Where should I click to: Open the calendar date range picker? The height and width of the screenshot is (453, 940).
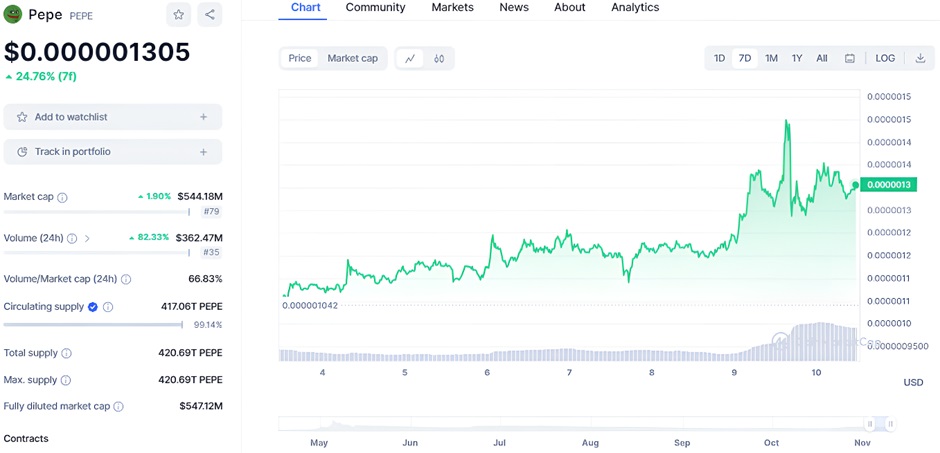click(850, 59)
